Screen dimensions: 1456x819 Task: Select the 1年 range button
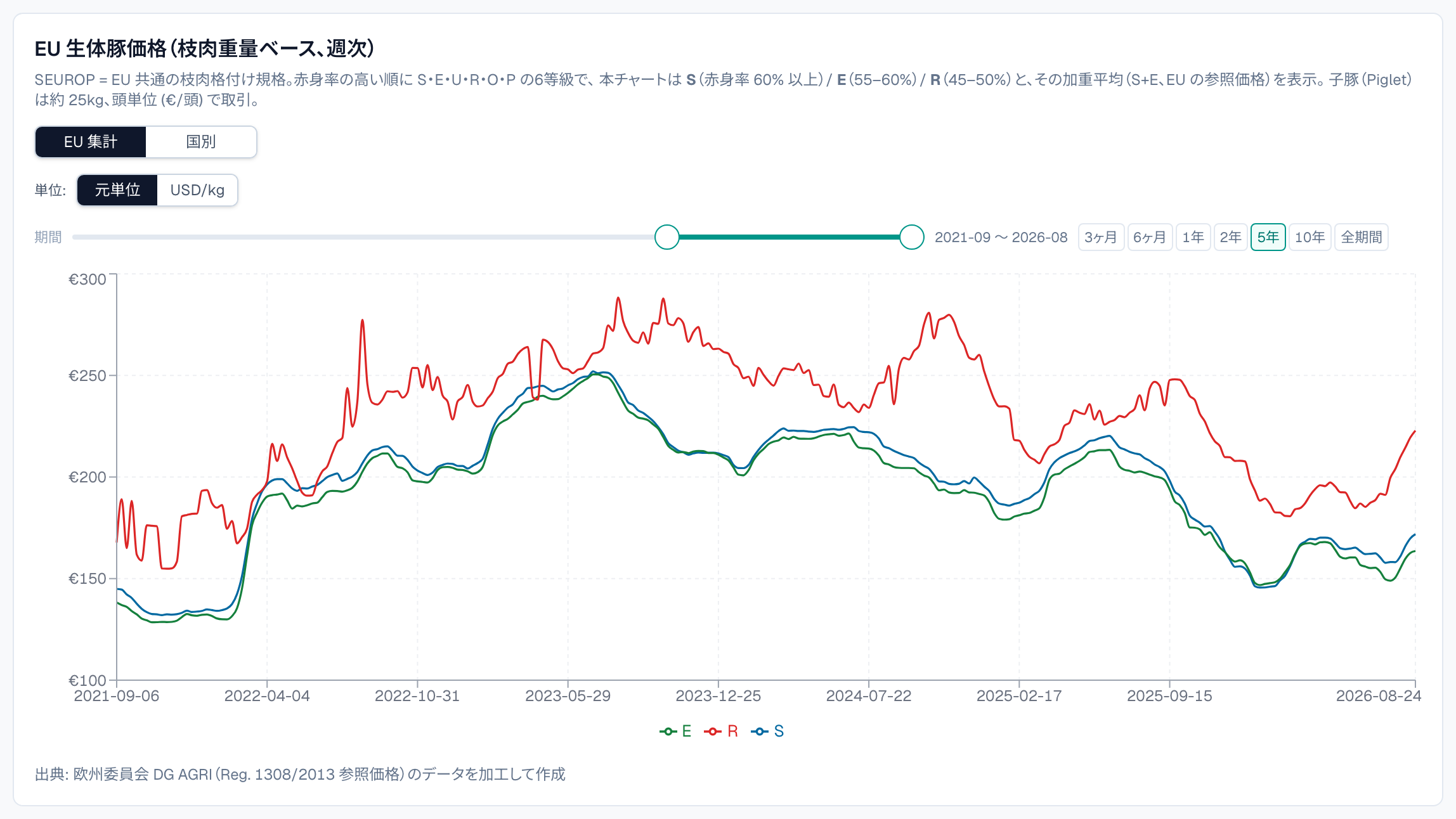1193,237
